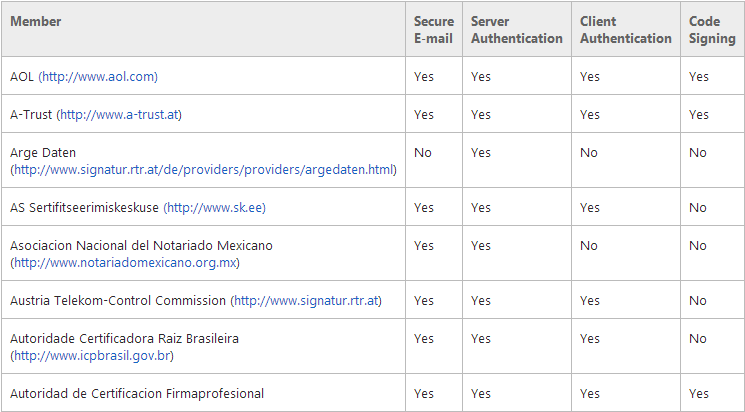
Task: Select the AOL member name text
Action: click(x=22, y=77)
